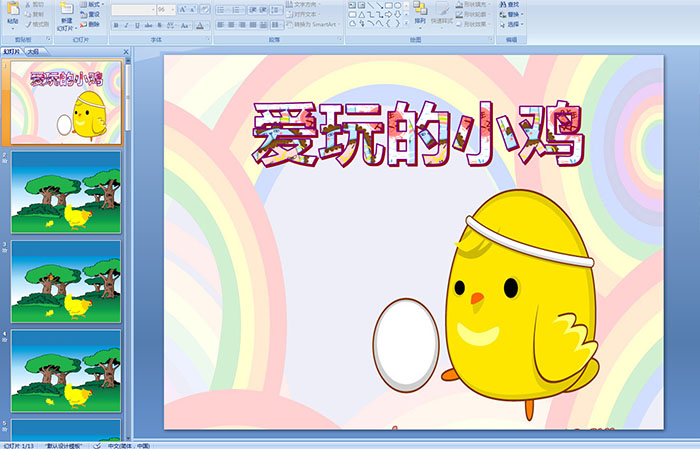Select the Arrow line shape

379,5
